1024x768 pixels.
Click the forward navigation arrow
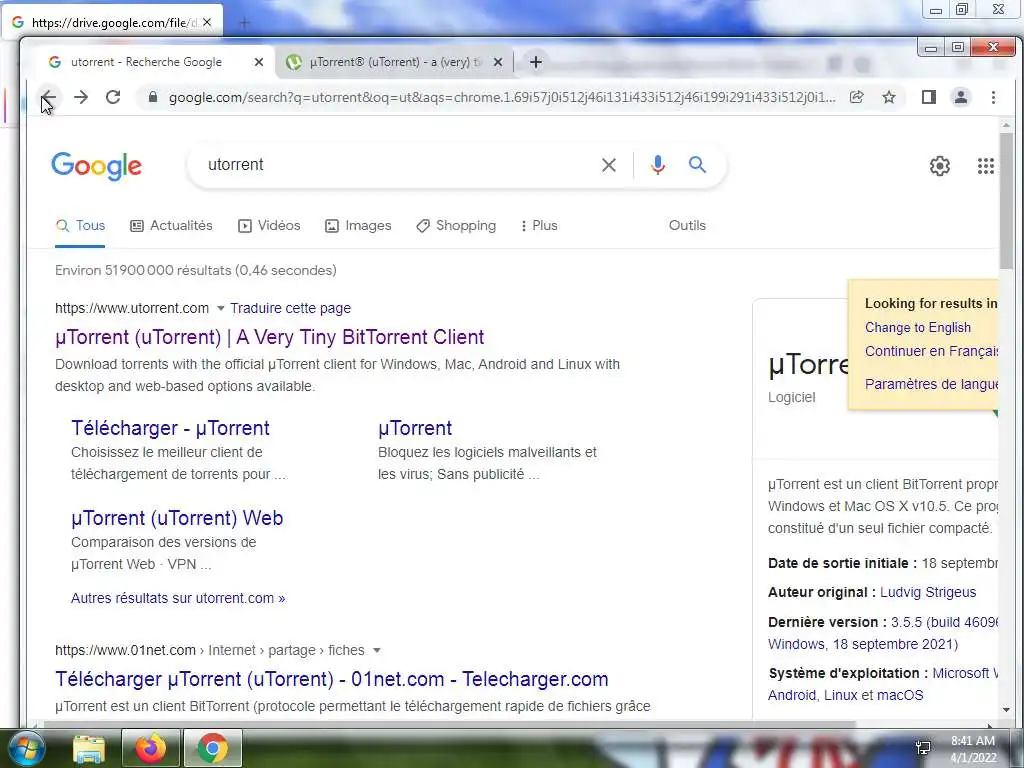(x=81, y=97)
